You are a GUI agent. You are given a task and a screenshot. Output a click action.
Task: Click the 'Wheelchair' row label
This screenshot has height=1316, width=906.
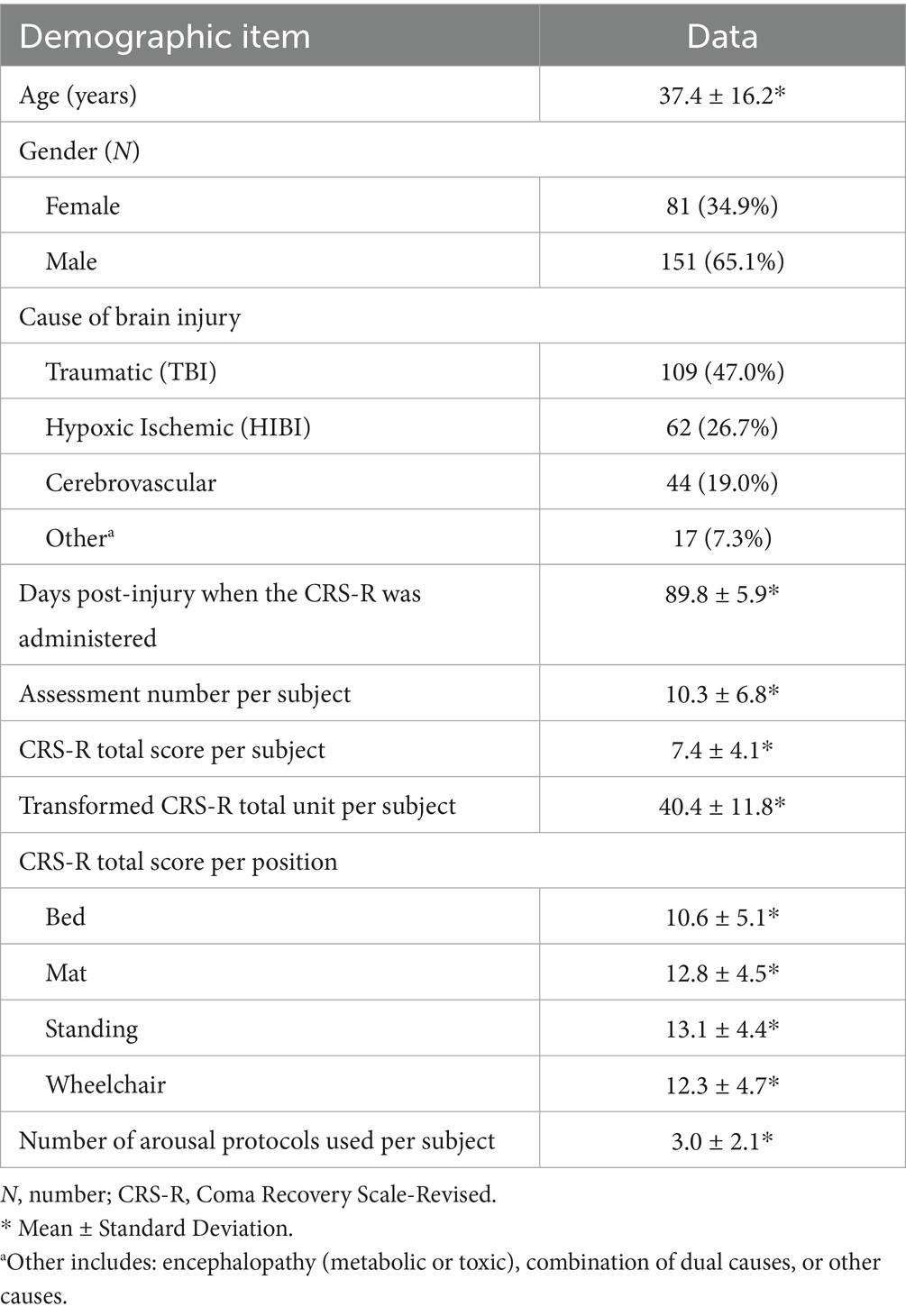click(105, 1084)
